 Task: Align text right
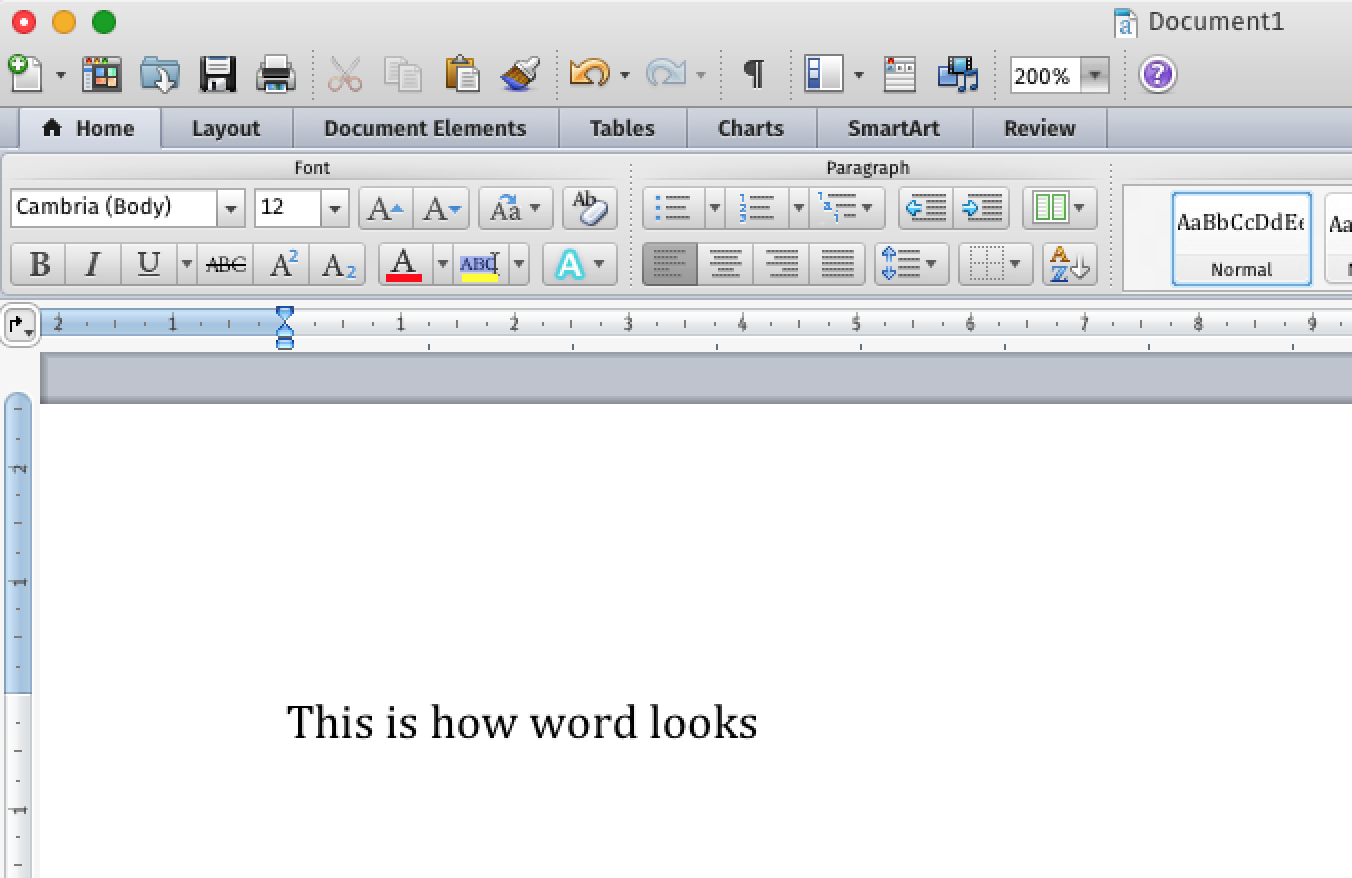coord(781,264)
